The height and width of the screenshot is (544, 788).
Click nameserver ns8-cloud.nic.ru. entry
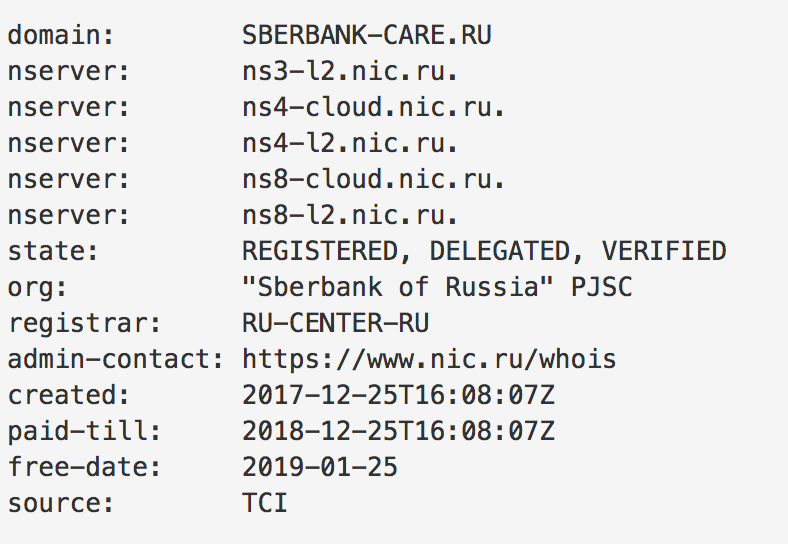point(373,179)
